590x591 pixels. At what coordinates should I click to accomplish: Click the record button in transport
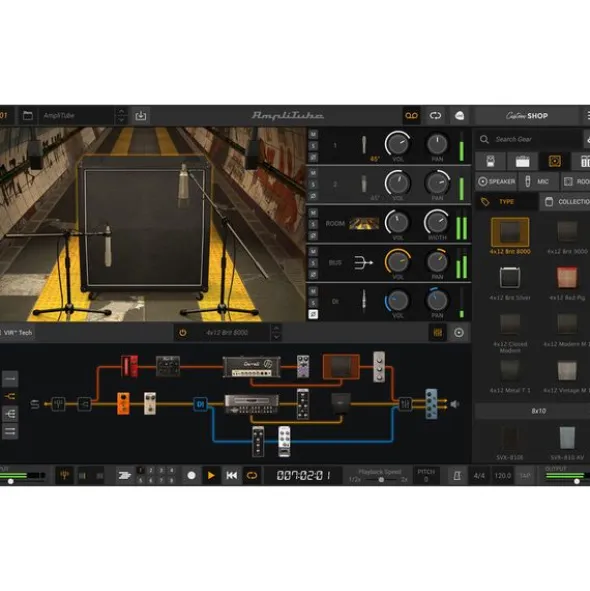192,475
